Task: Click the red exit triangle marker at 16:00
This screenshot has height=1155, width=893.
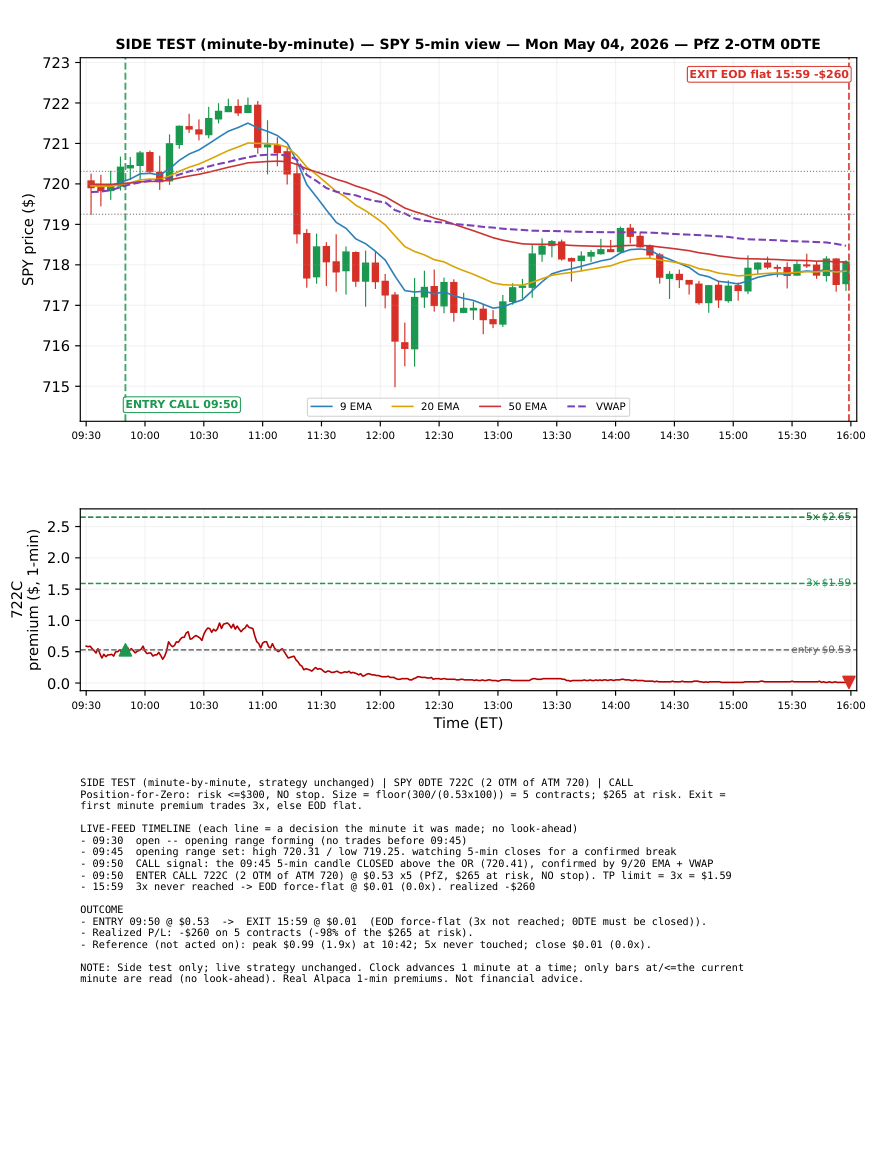Action: (x=849, y=682)
